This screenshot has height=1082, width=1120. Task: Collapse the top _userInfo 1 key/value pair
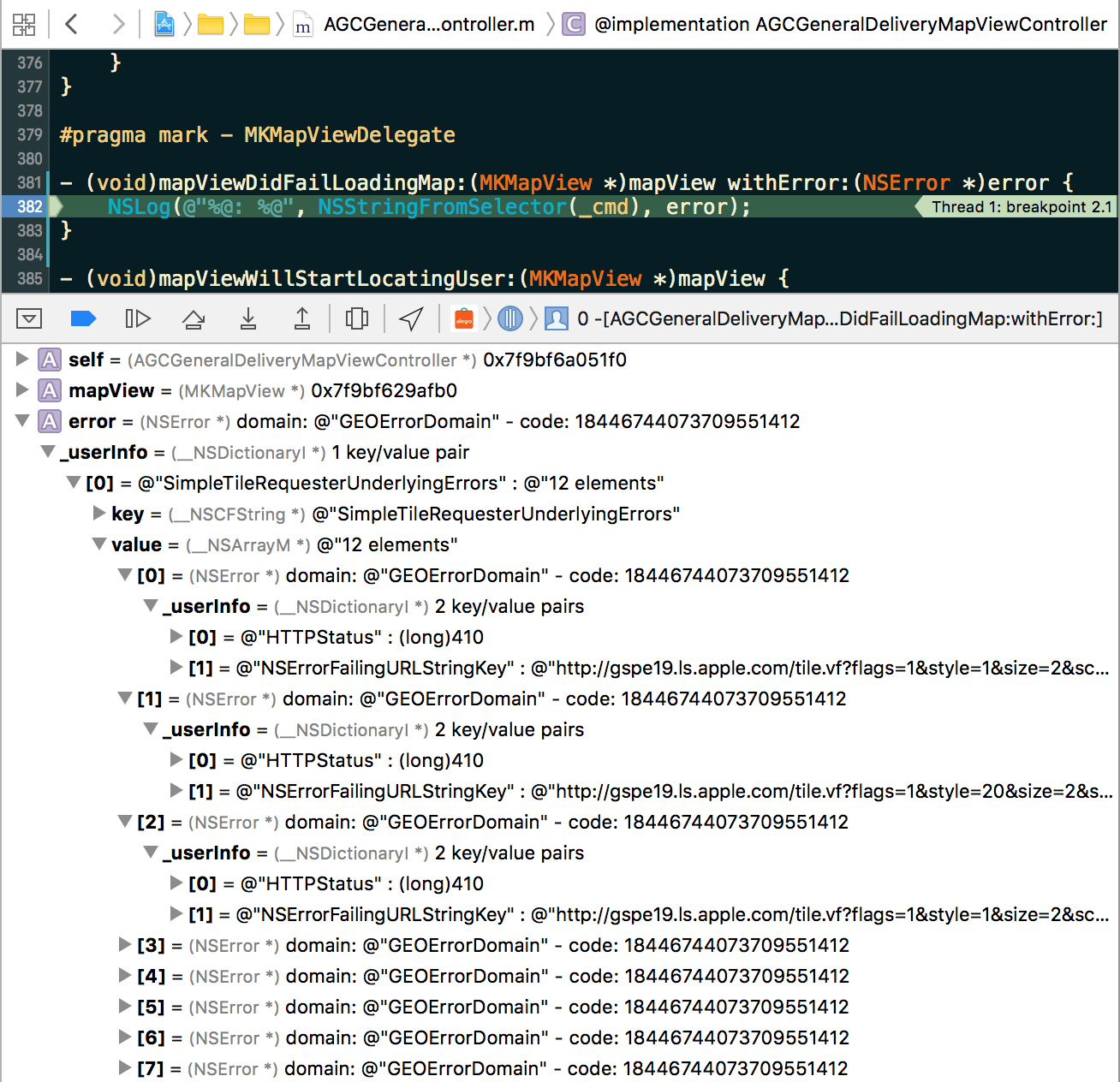coord(49,452)
